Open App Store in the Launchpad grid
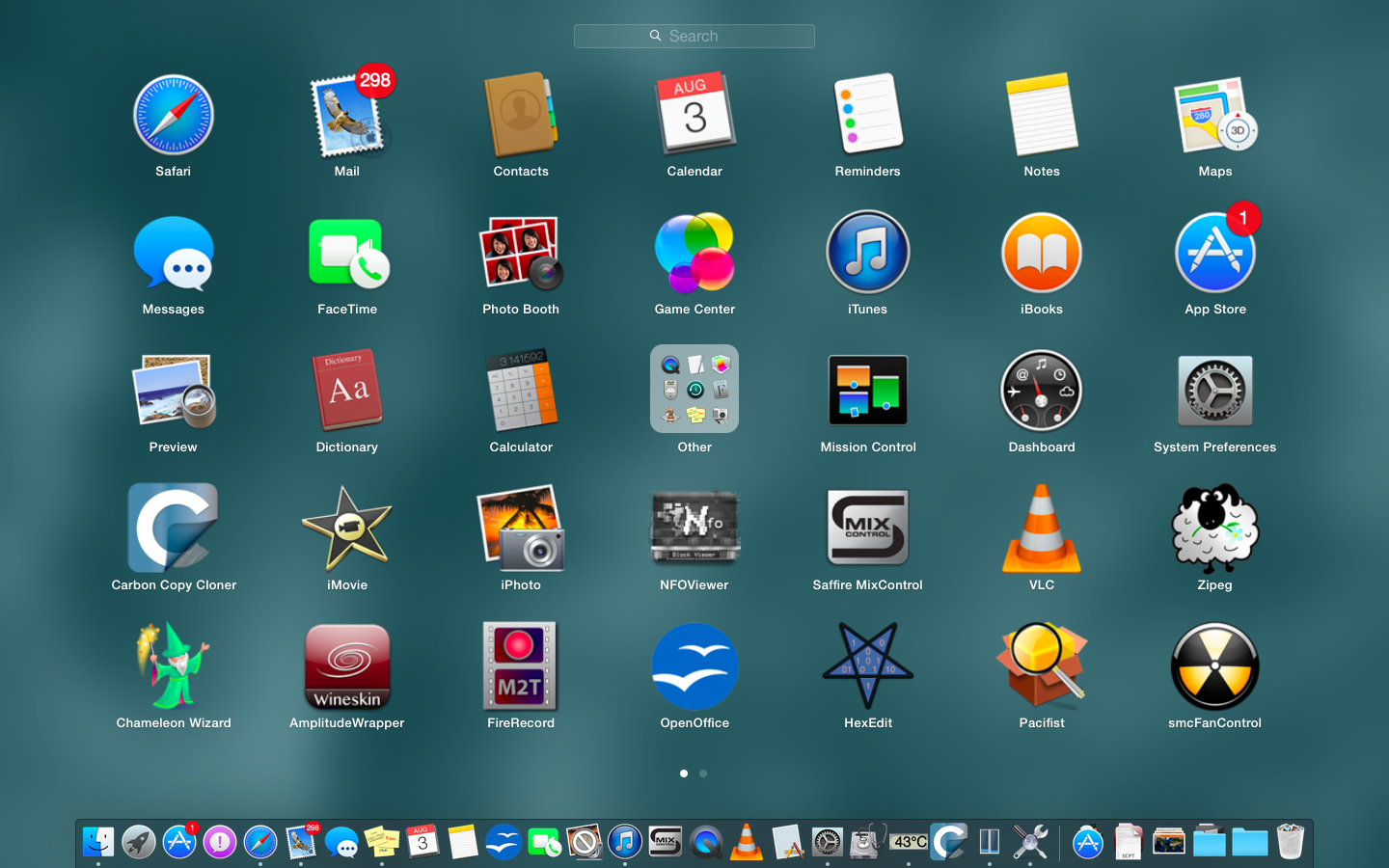The width and height of the screenshot is (1389, 868). pyautogui.click(x=1215, y=253)
